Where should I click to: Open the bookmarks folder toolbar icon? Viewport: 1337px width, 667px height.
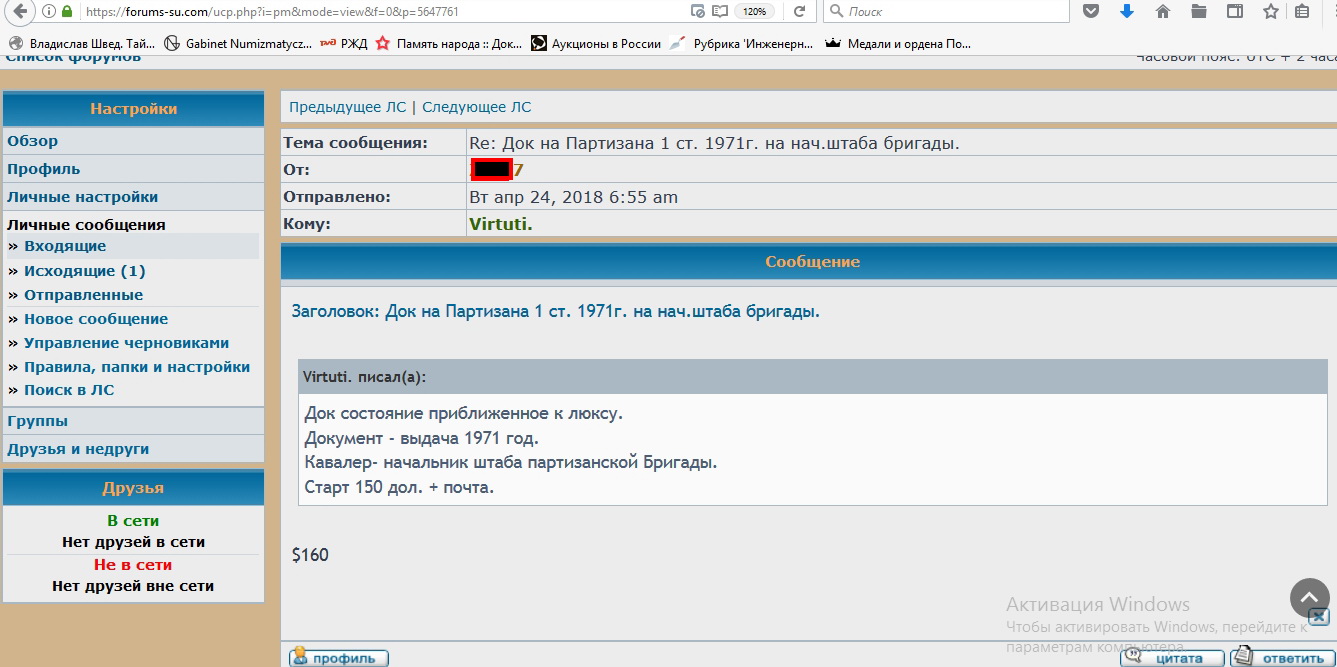(1199, 12)
